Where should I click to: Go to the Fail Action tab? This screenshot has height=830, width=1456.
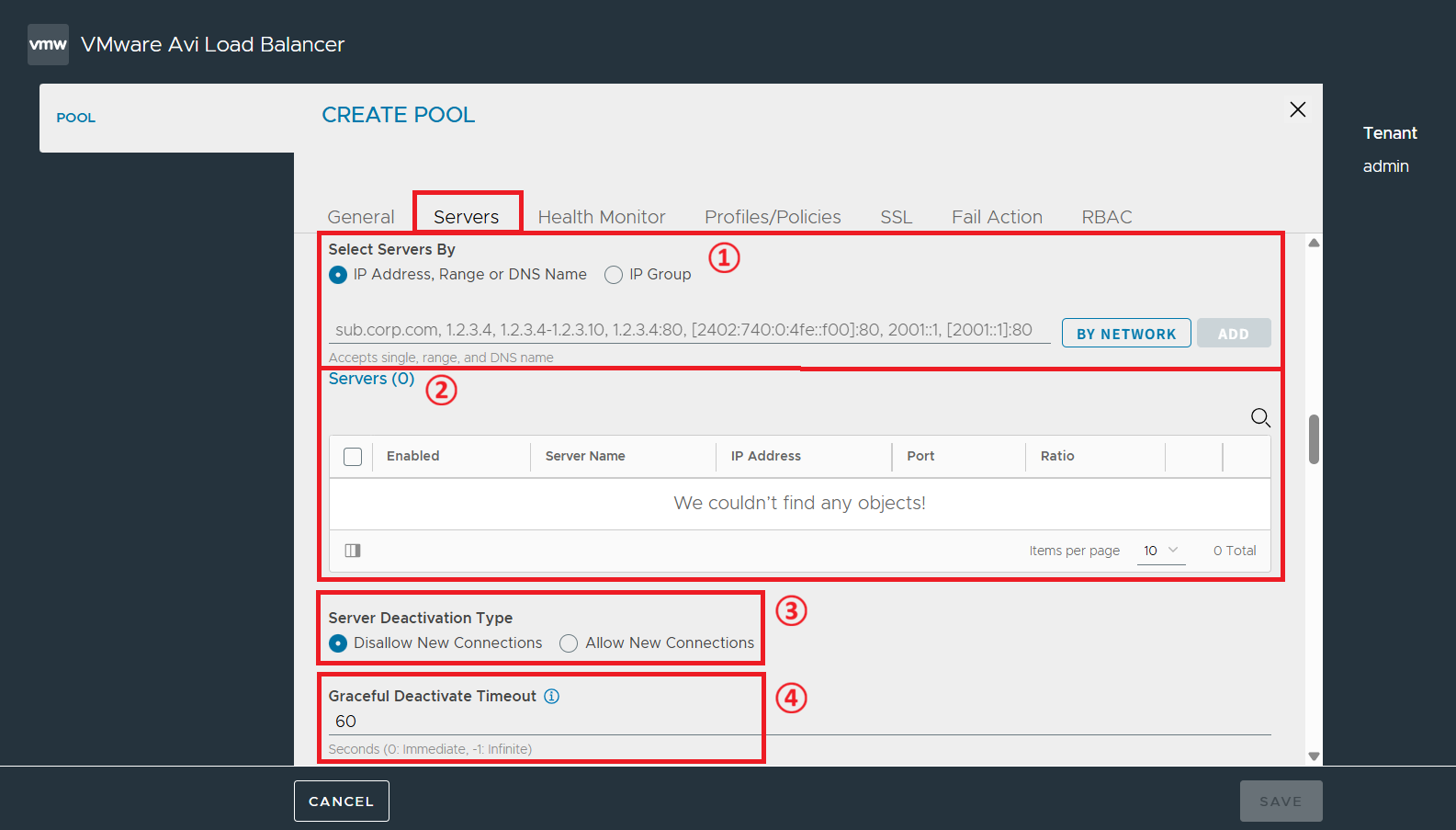click(x=997, y=217)
